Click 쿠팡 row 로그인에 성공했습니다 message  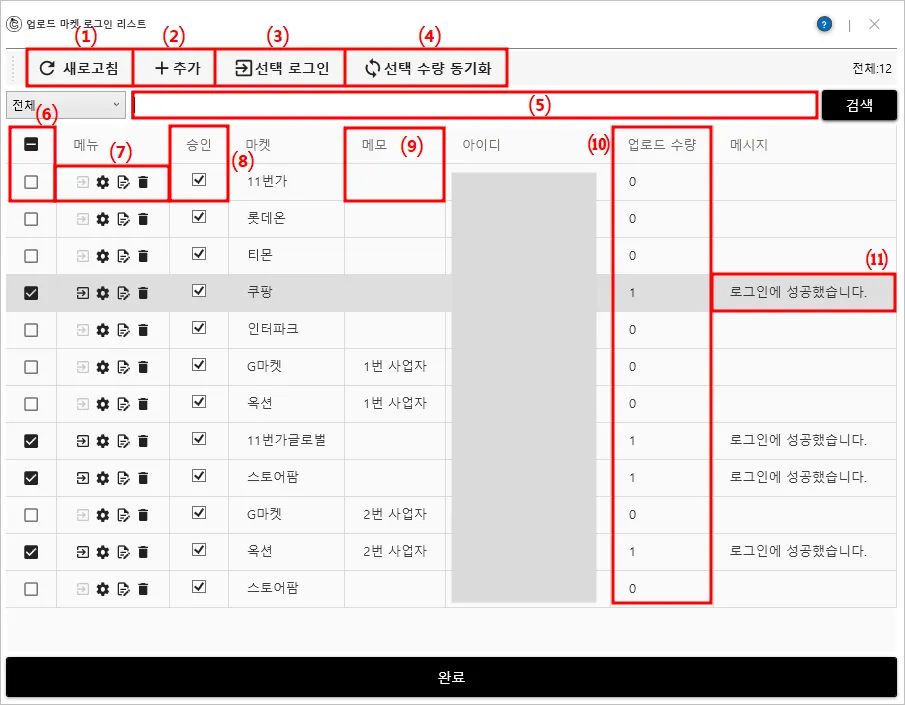click(x=798, y=292)
